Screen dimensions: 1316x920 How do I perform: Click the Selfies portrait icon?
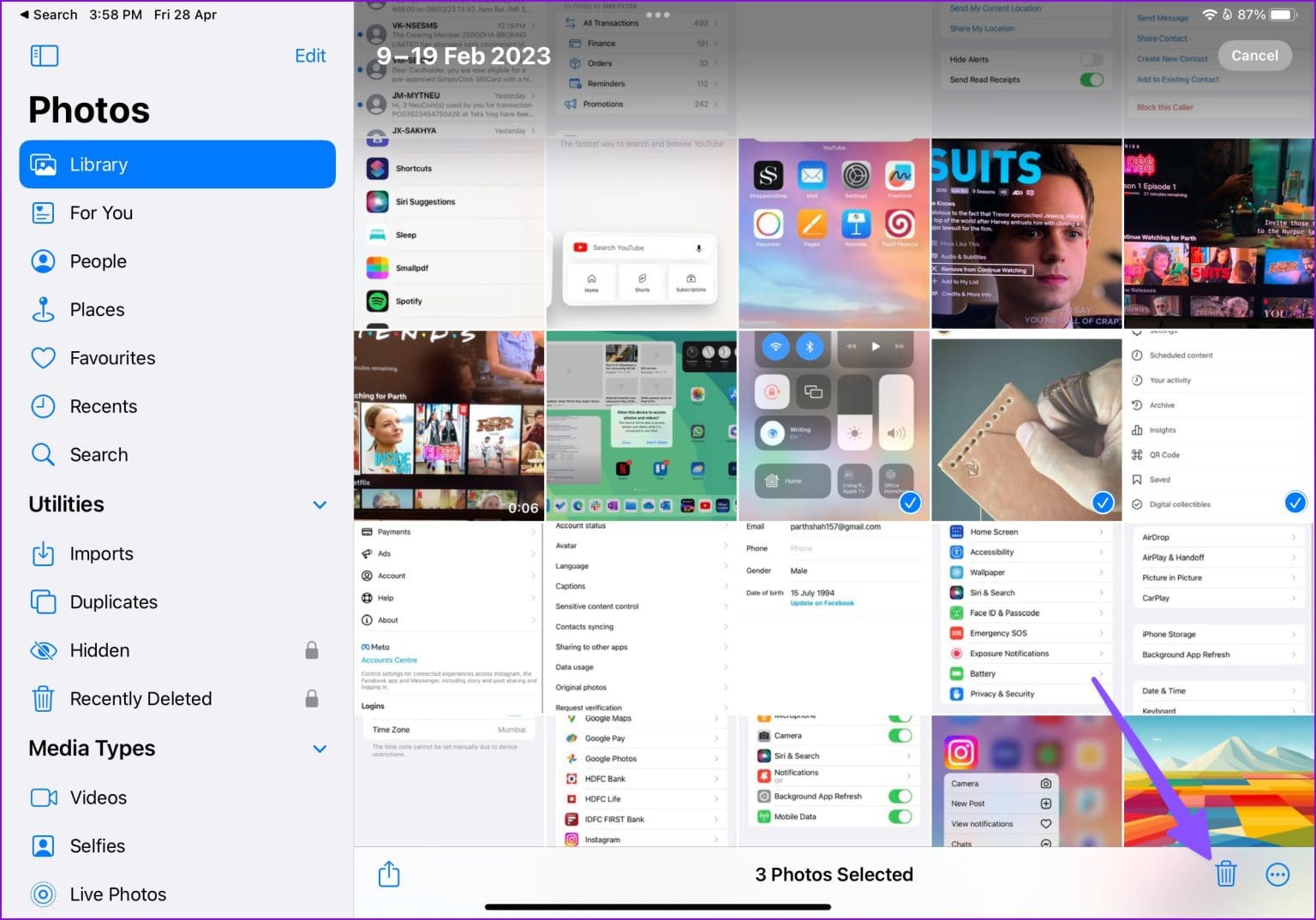point(43,845)
